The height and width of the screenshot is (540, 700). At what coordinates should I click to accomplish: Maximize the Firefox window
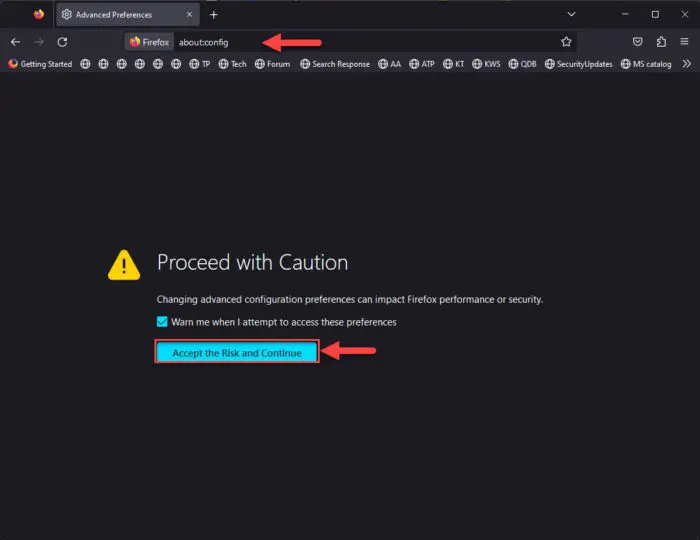(x=655, y=14)
